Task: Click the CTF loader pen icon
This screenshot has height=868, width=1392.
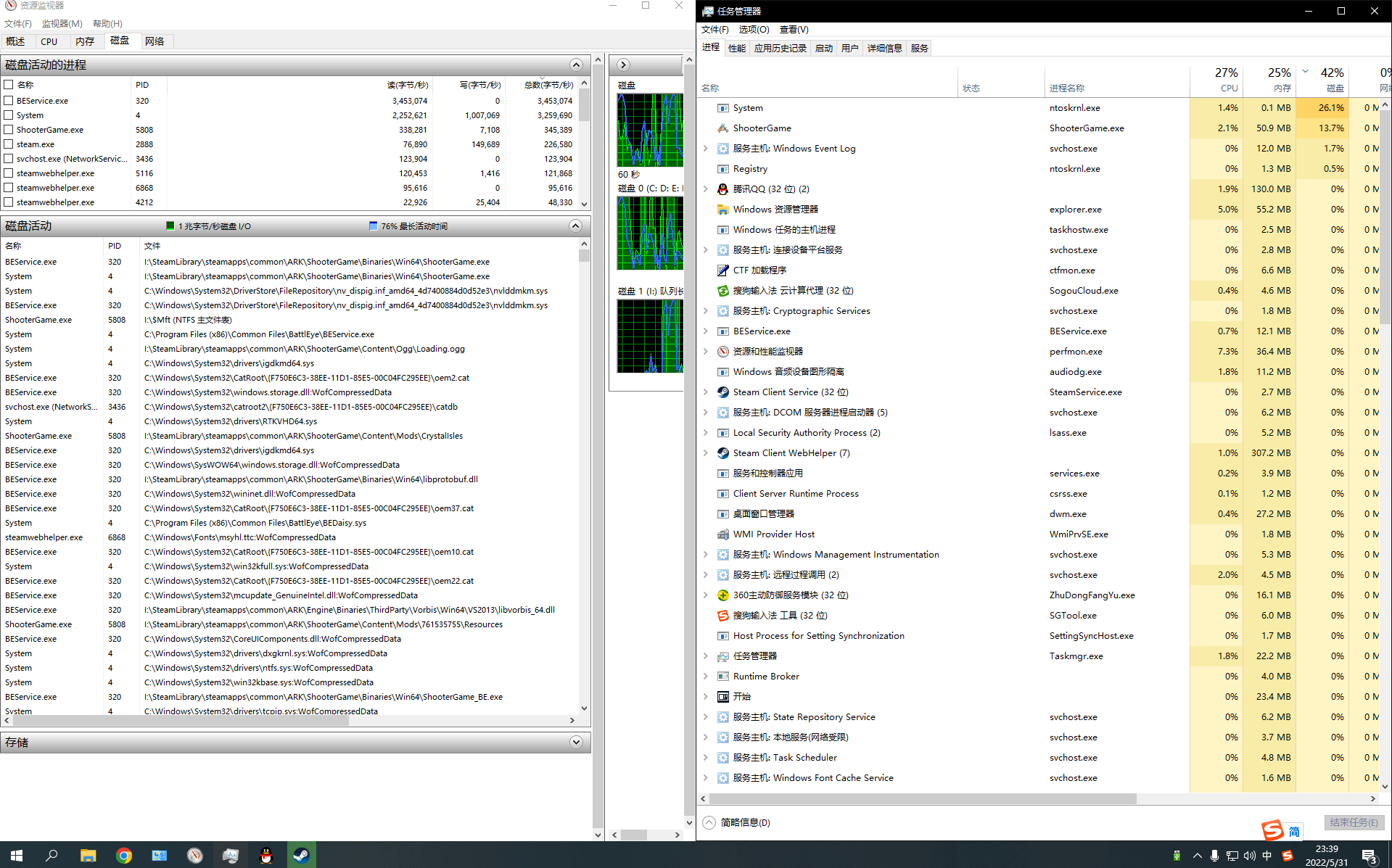Action: 722,270
